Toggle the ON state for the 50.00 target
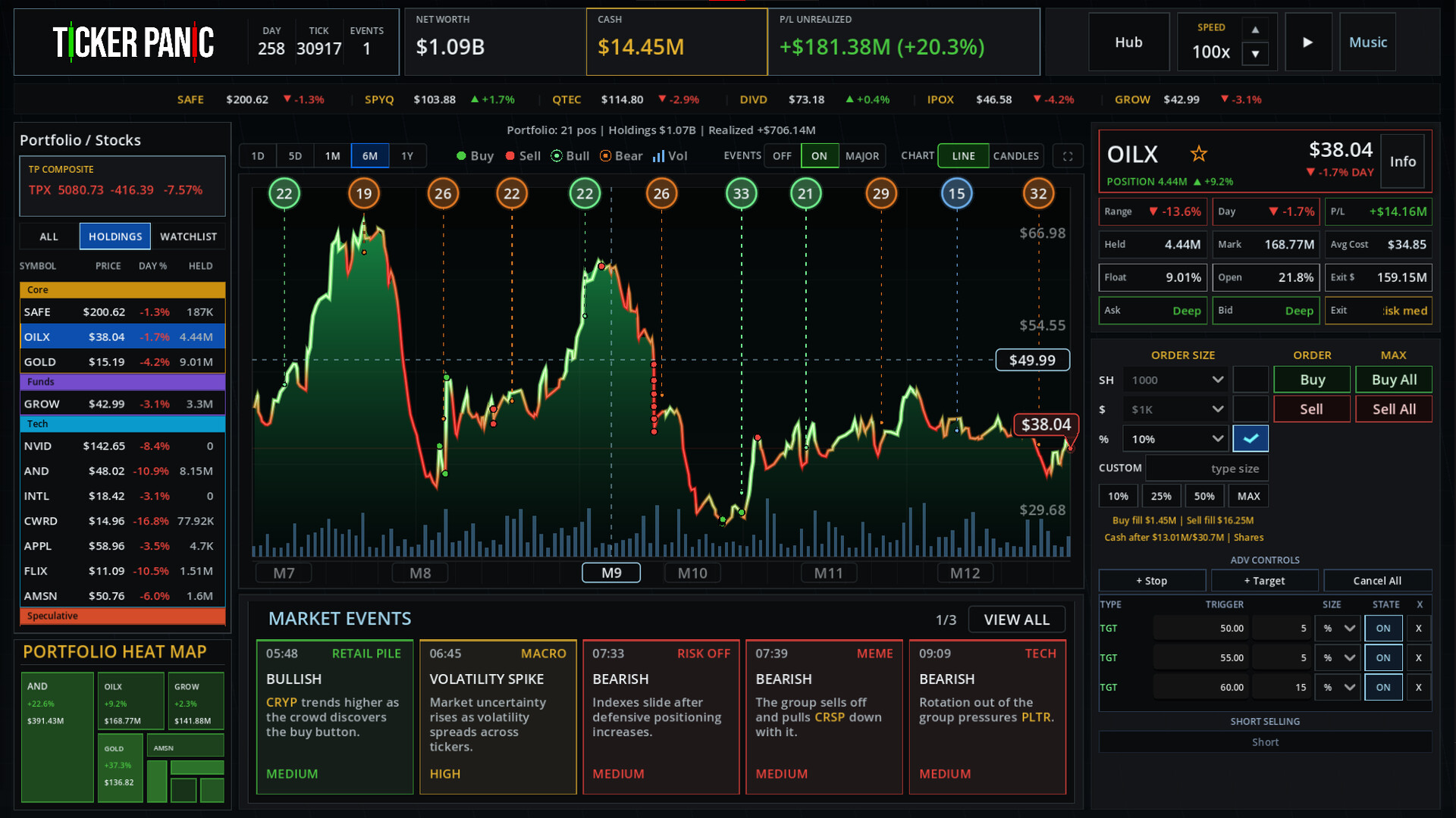Screen dimensions: 1456x818 click(1383, 628)
